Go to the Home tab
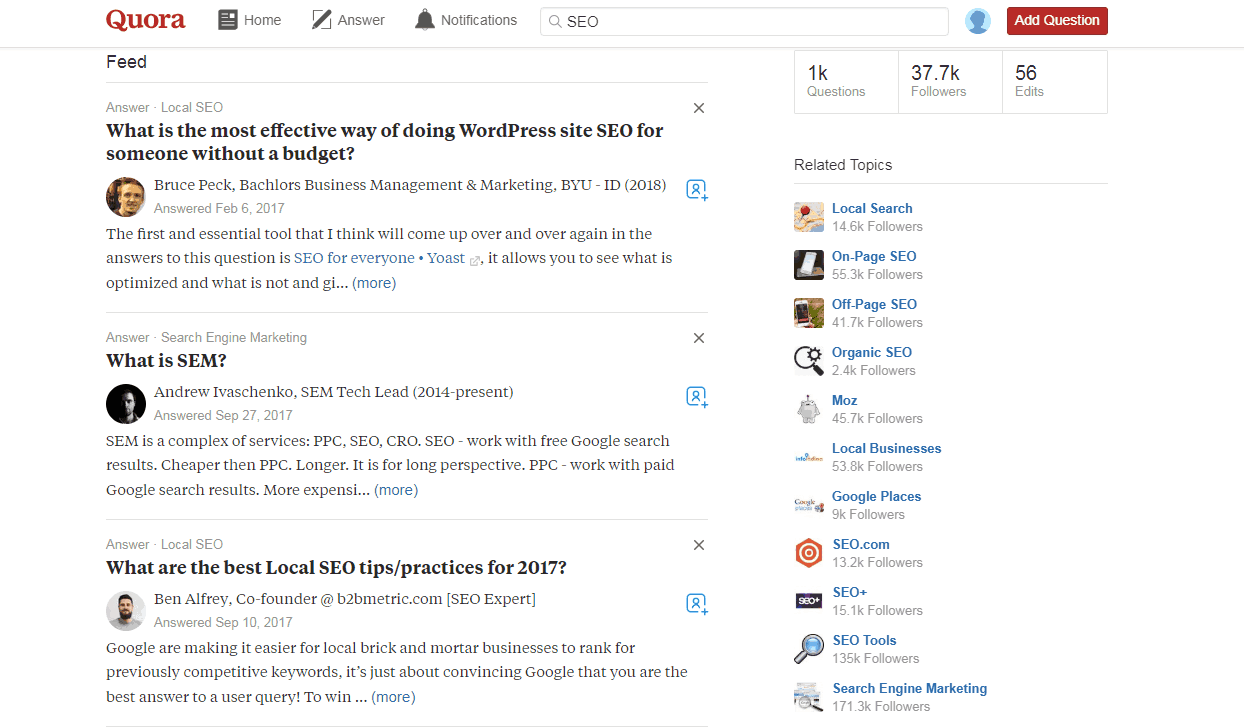Screen dimensions: 1244x728 pyautogui.click(x=250, y=20)
